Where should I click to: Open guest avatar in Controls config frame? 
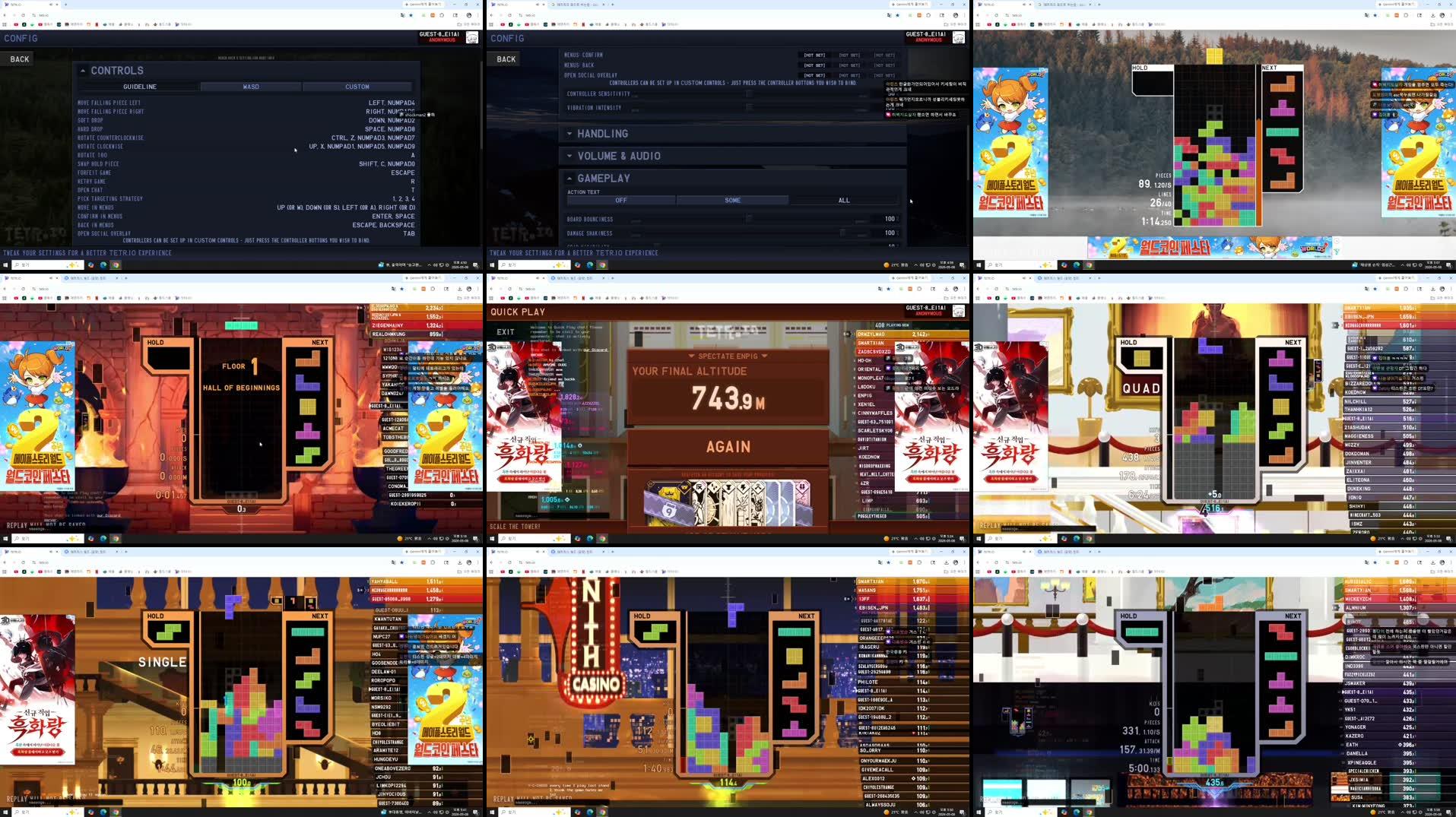[x=472, y=37]
